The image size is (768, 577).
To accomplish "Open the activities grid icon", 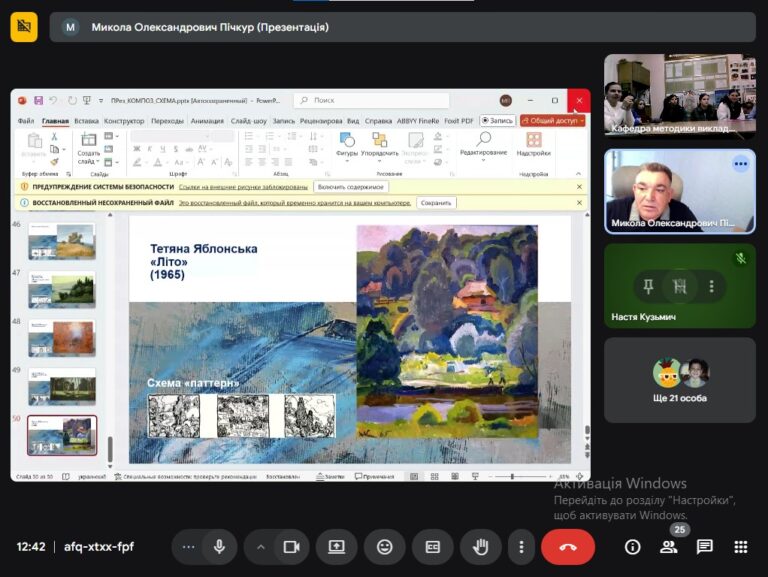I will point(741,547).
